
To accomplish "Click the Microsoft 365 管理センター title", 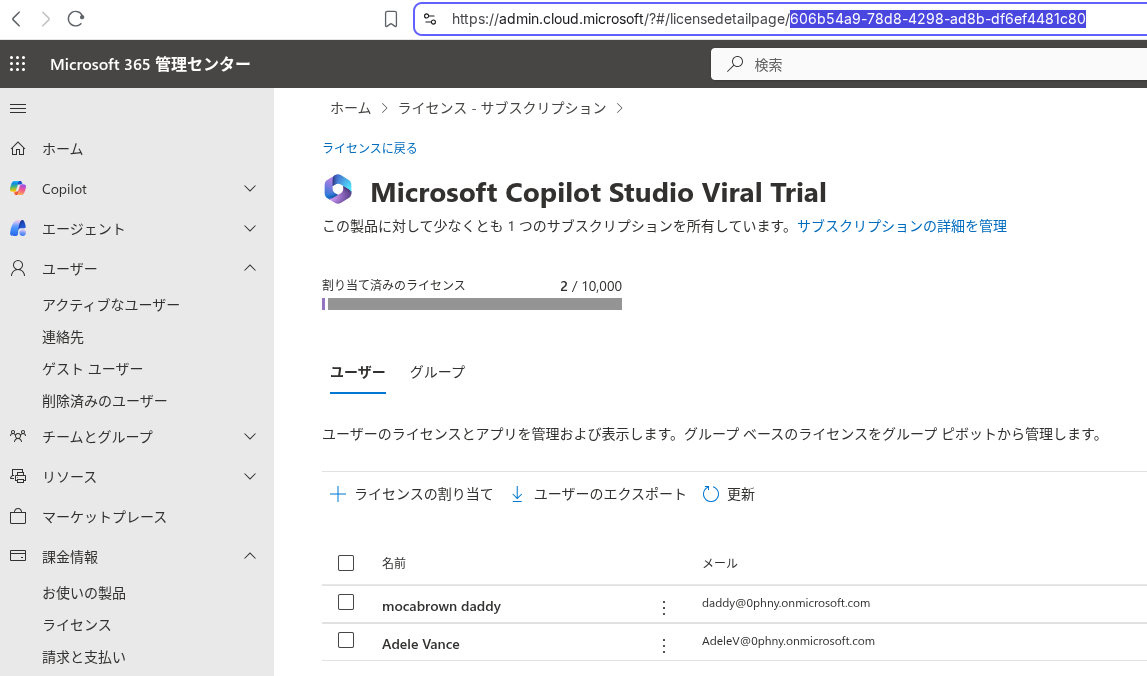I will tap(150, 64).
